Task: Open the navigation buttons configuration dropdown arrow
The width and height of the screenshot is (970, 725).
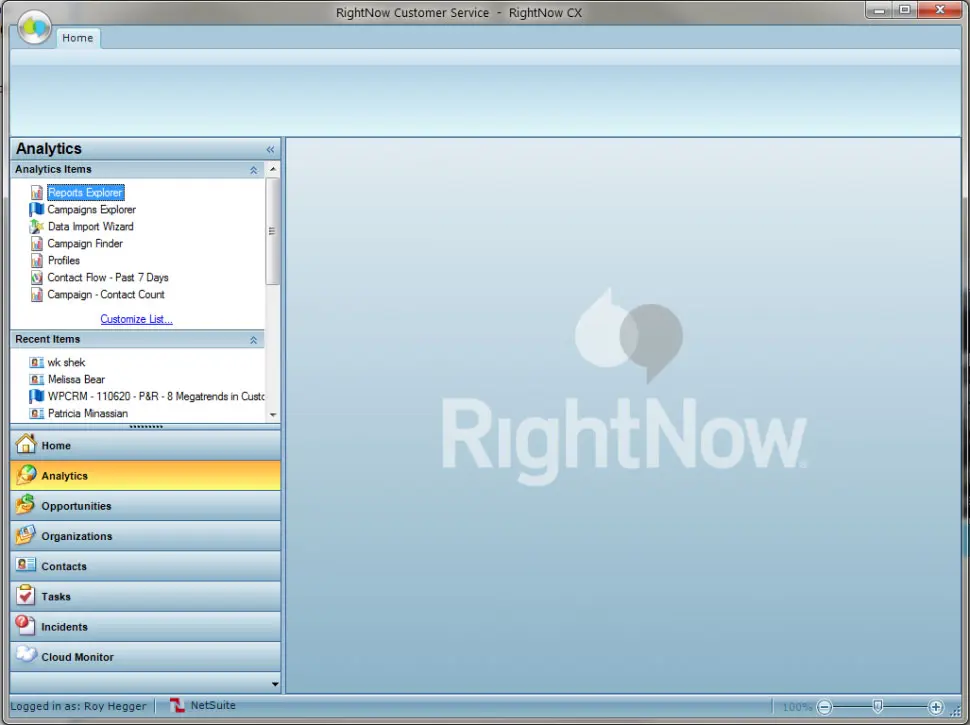Action: 275,684
